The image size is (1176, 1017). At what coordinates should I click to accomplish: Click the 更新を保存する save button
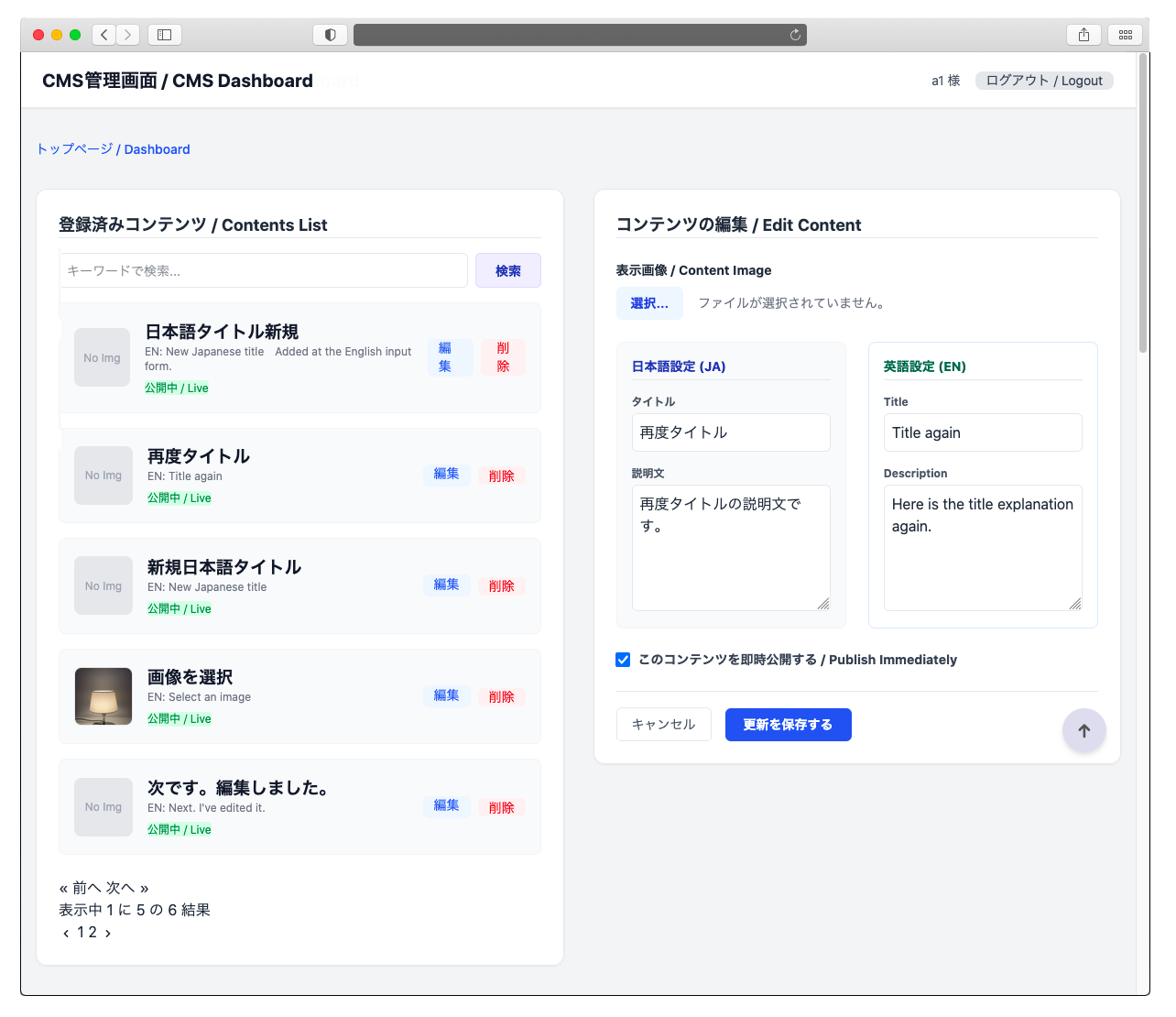[x=789, y=725]
